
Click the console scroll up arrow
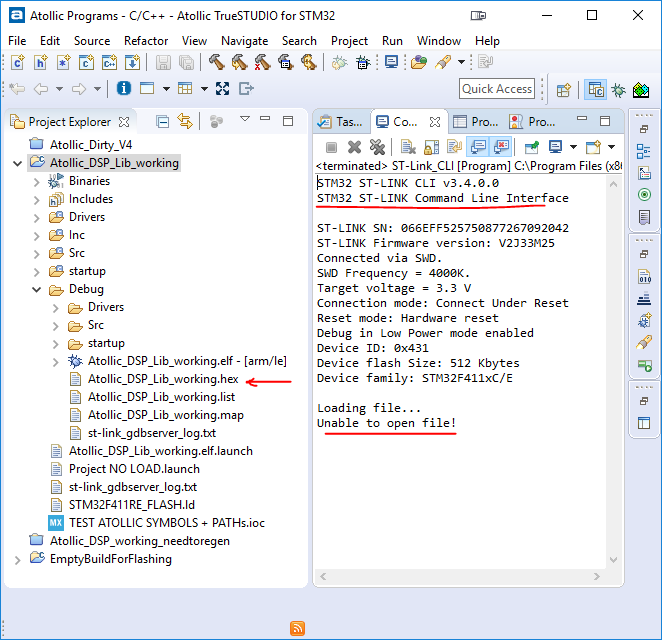click(x=613, y=184)
